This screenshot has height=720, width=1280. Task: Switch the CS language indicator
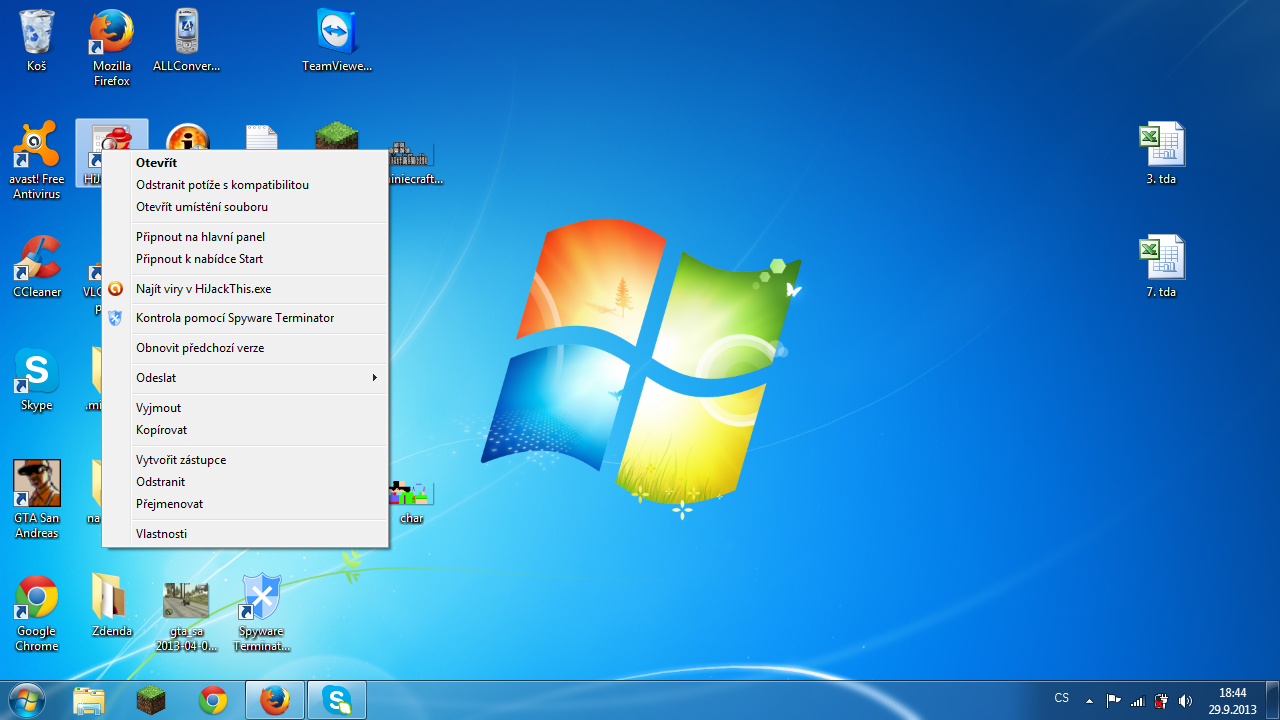(1061, 698)
